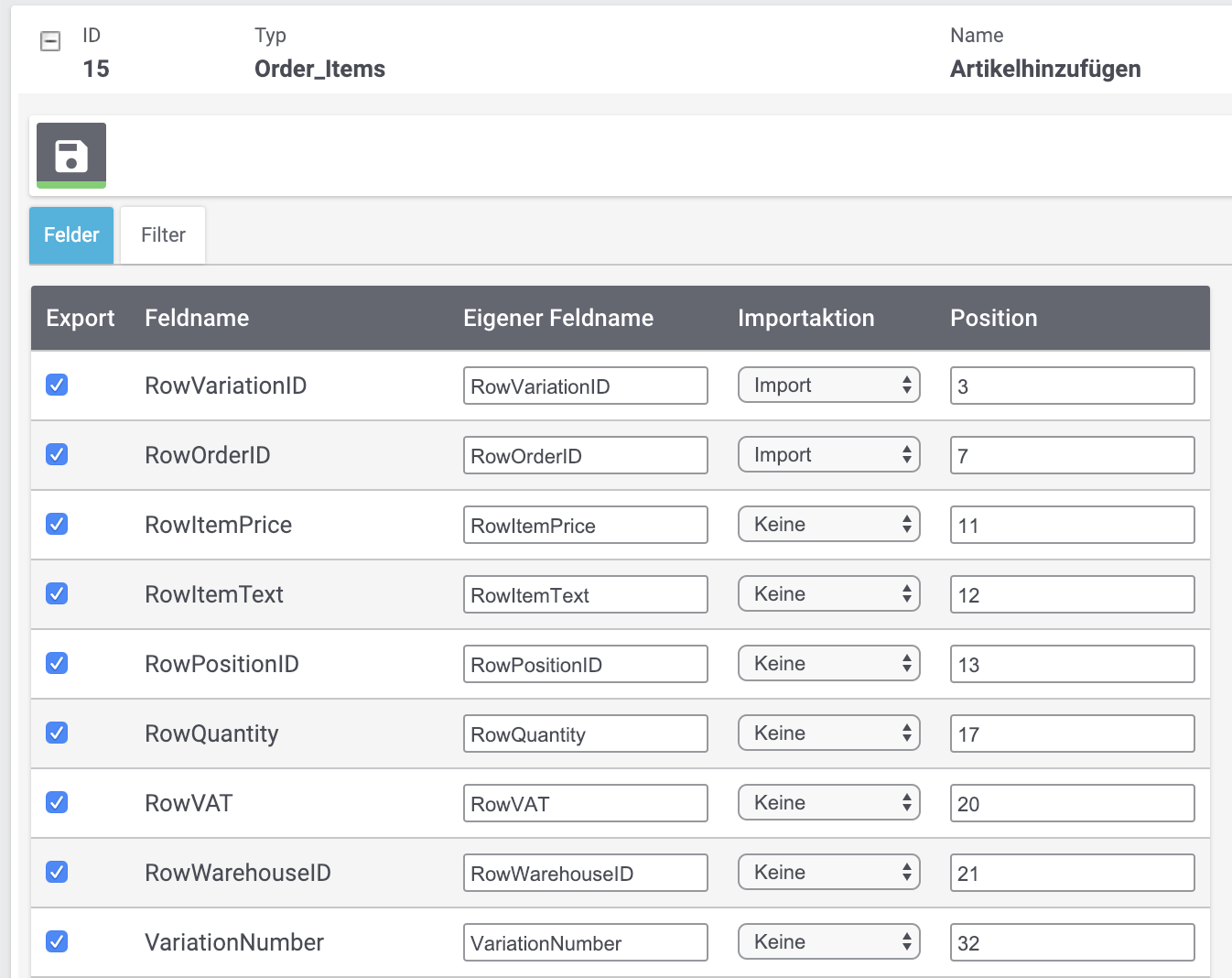The height and width of the screenshot is (978, 1232).
Task: Open Importaktion dropdown for RowVariationID
Action: (x=828, y=386)
